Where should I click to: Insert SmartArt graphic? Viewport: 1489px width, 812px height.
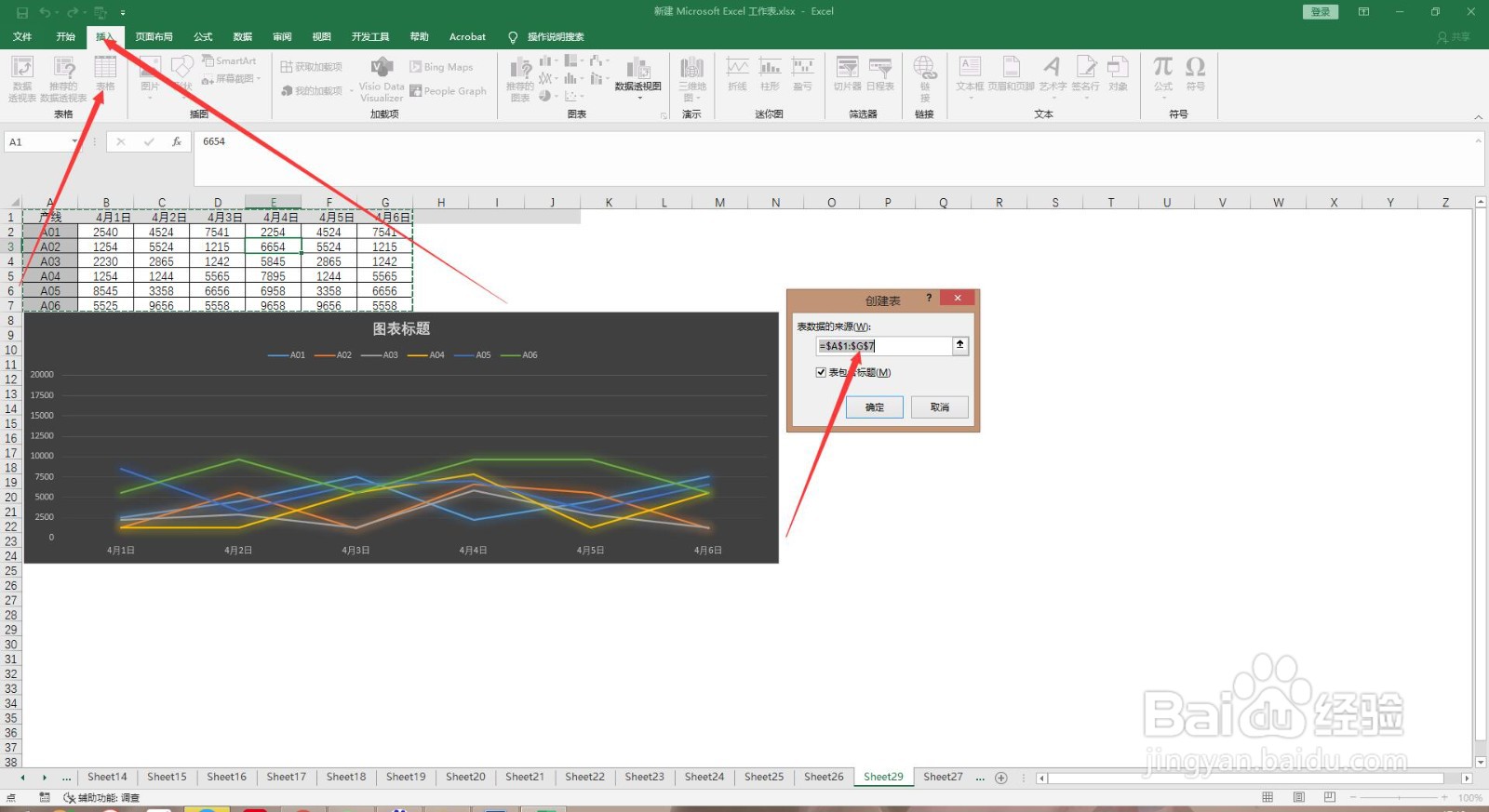tap(229, 60)
